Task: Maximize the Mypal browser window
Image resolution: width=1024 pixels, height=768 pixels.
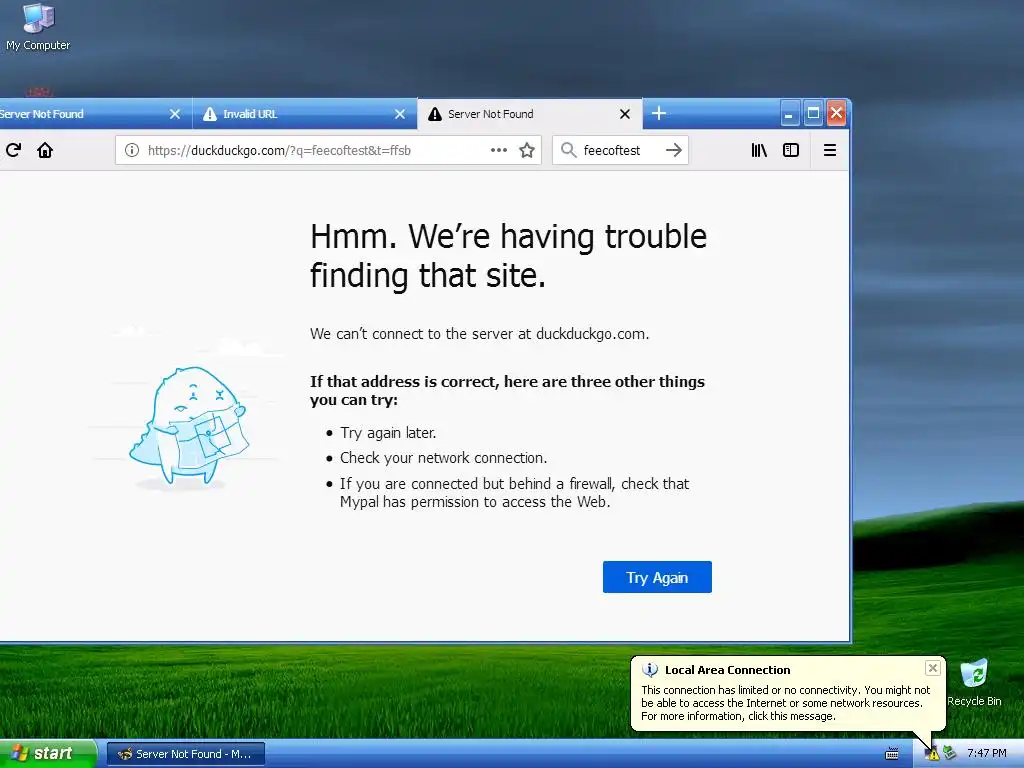Action: pos(813,114)
